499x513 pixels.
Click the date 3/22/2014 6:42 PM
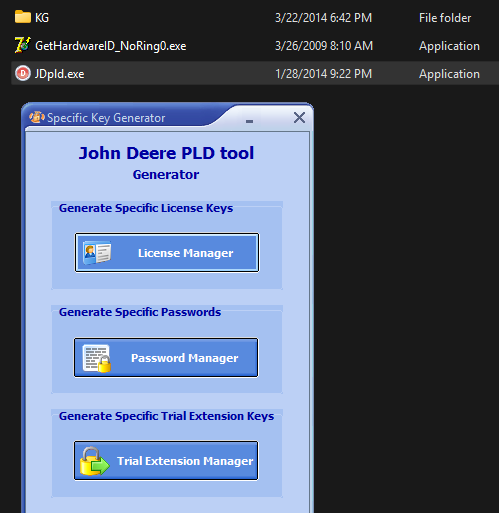pyautogui.click(x=323, y=18)
